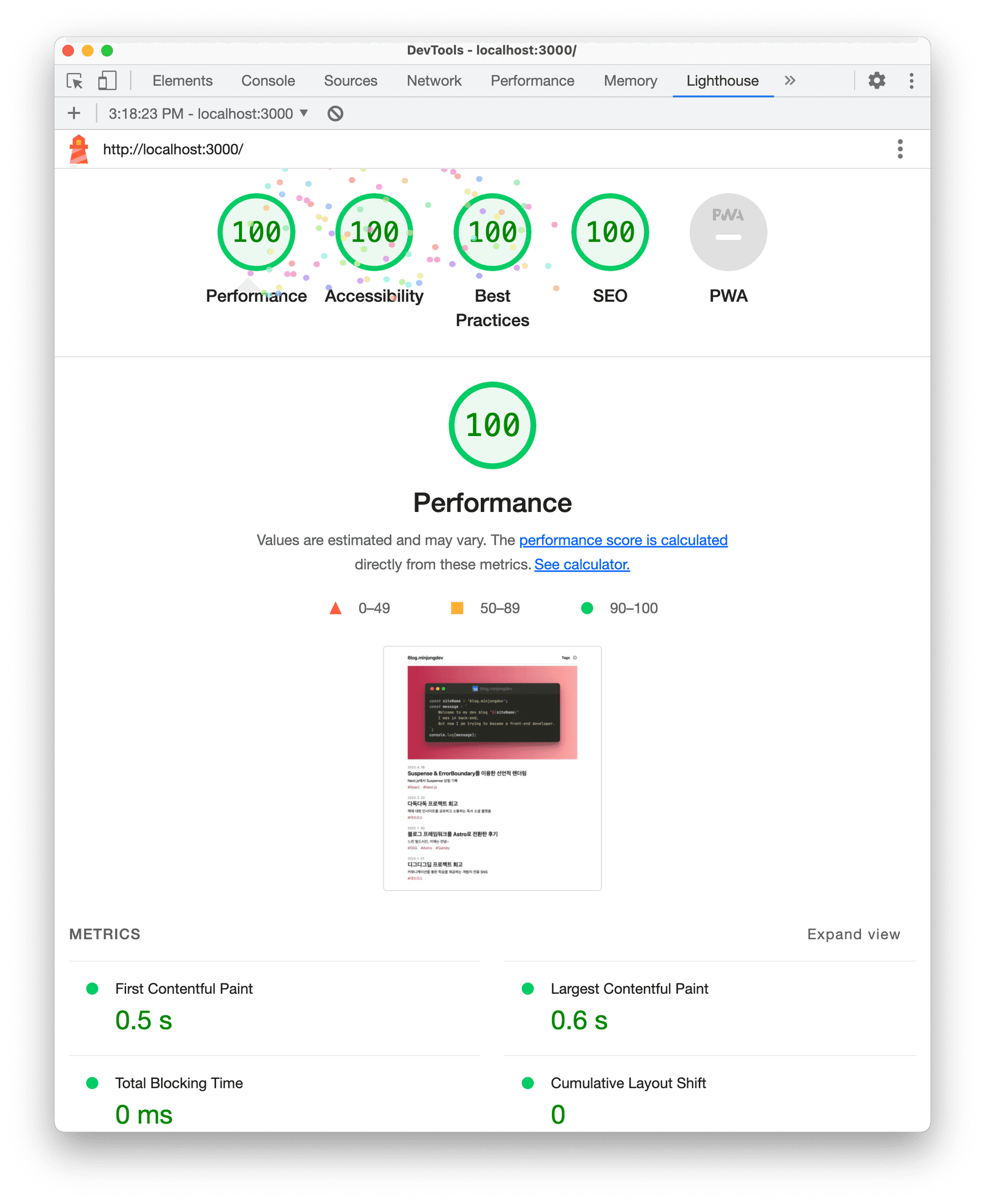Click the PWA gauge badge
The width and height of the screenshot is (985, 1204).
728,232
